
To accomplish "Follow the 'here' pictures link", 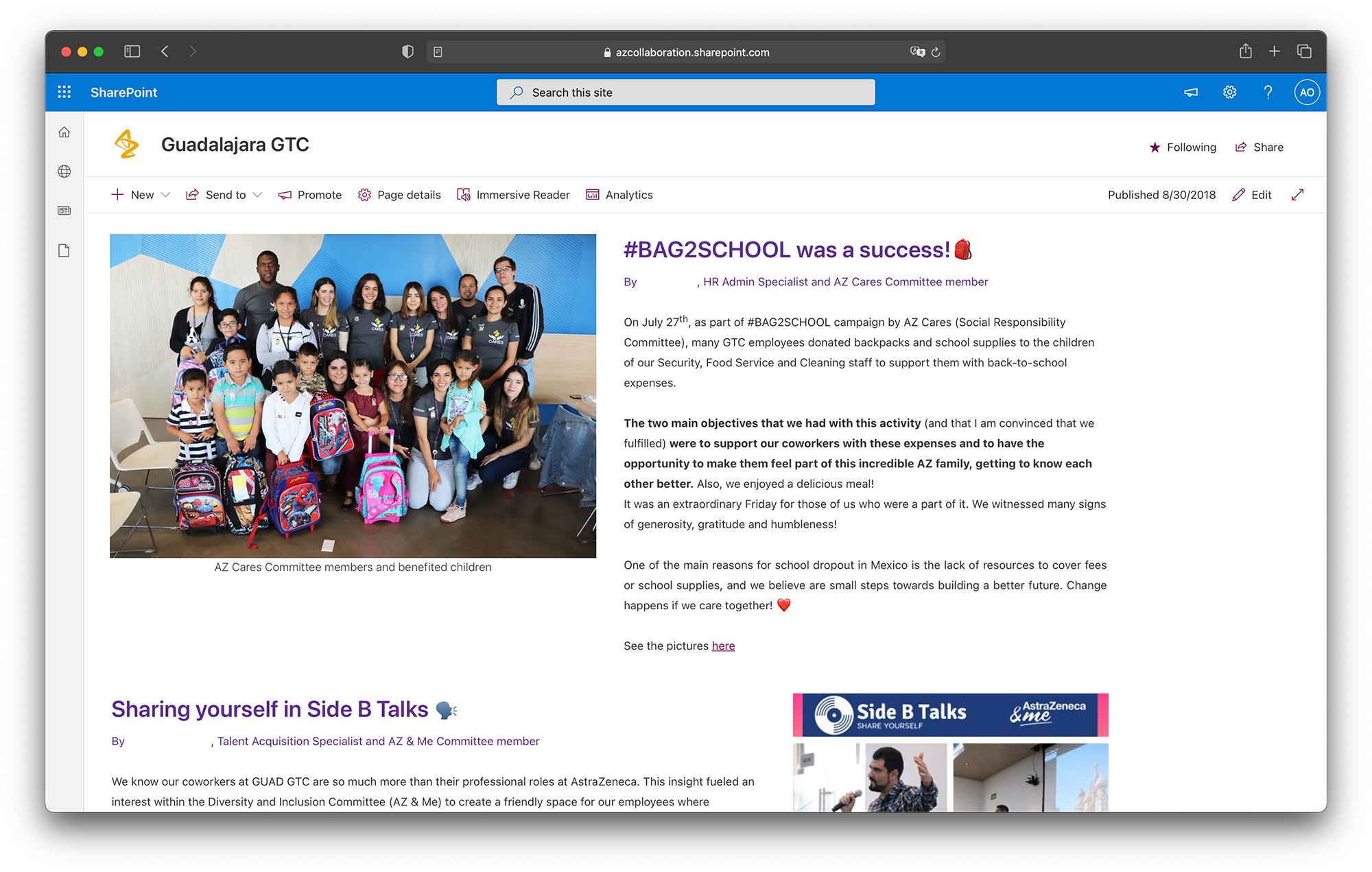I will (723, 646).
